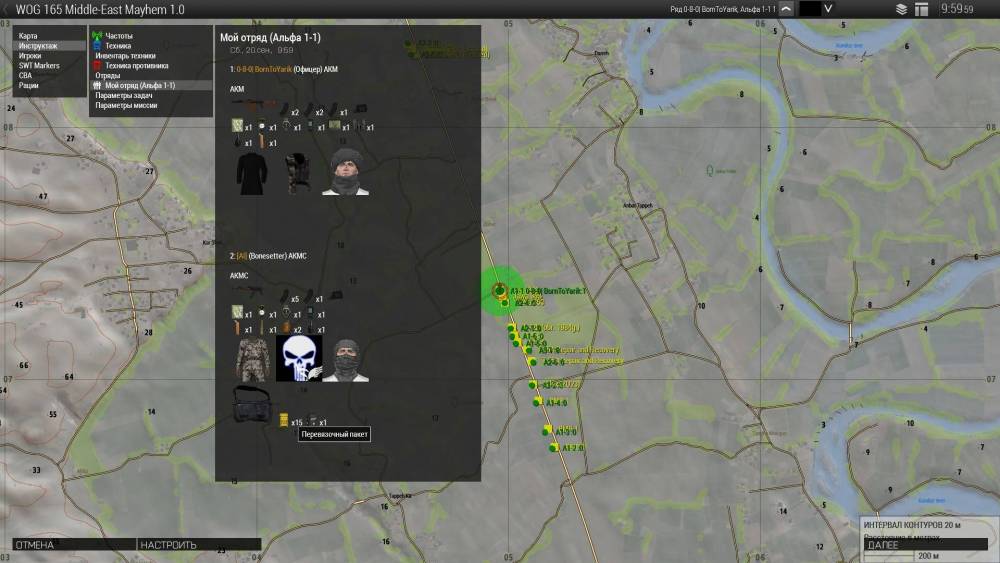Open the Параметры задач topic

(x=124, y=95)
